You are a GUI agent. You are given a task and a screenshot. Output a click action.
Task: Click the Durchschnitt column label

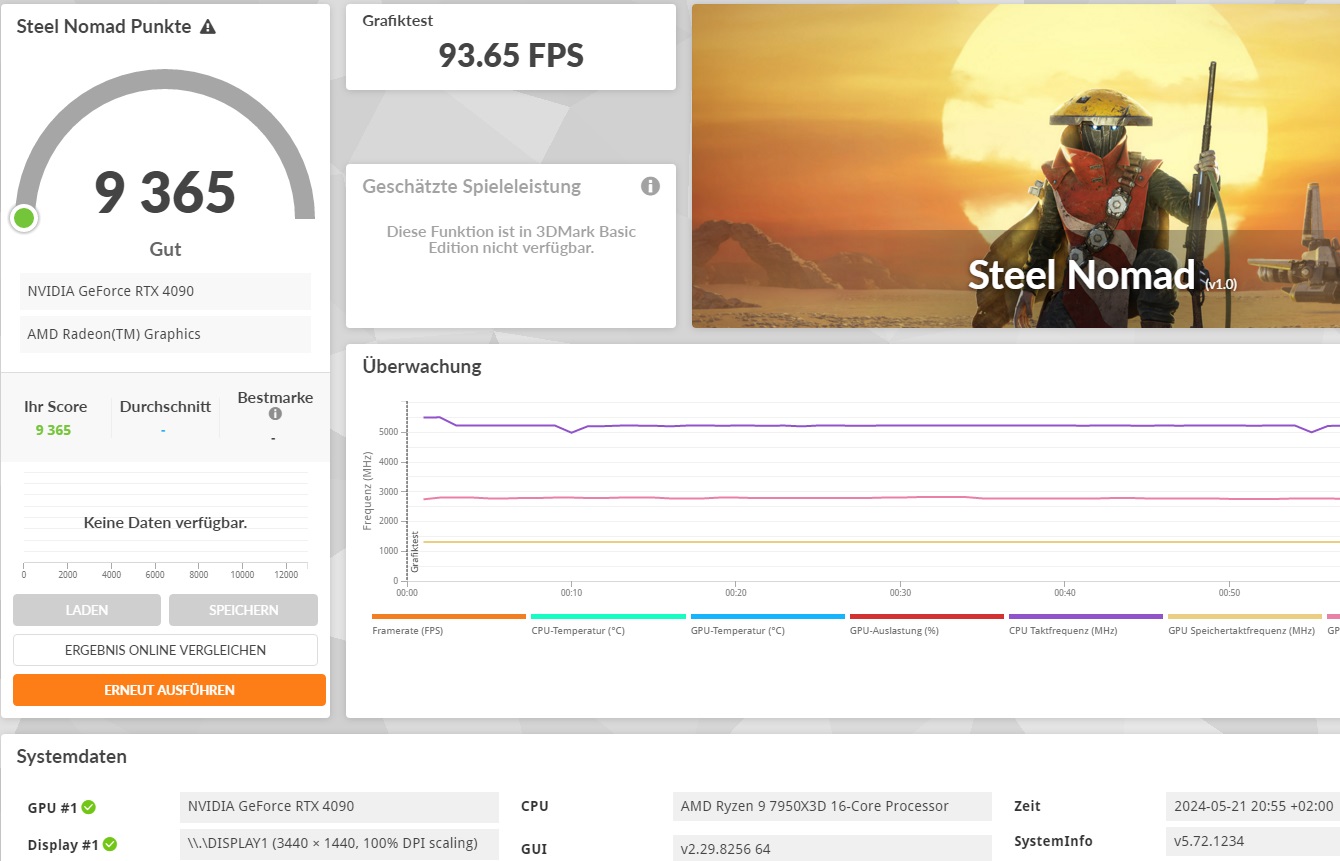point(165,407)
